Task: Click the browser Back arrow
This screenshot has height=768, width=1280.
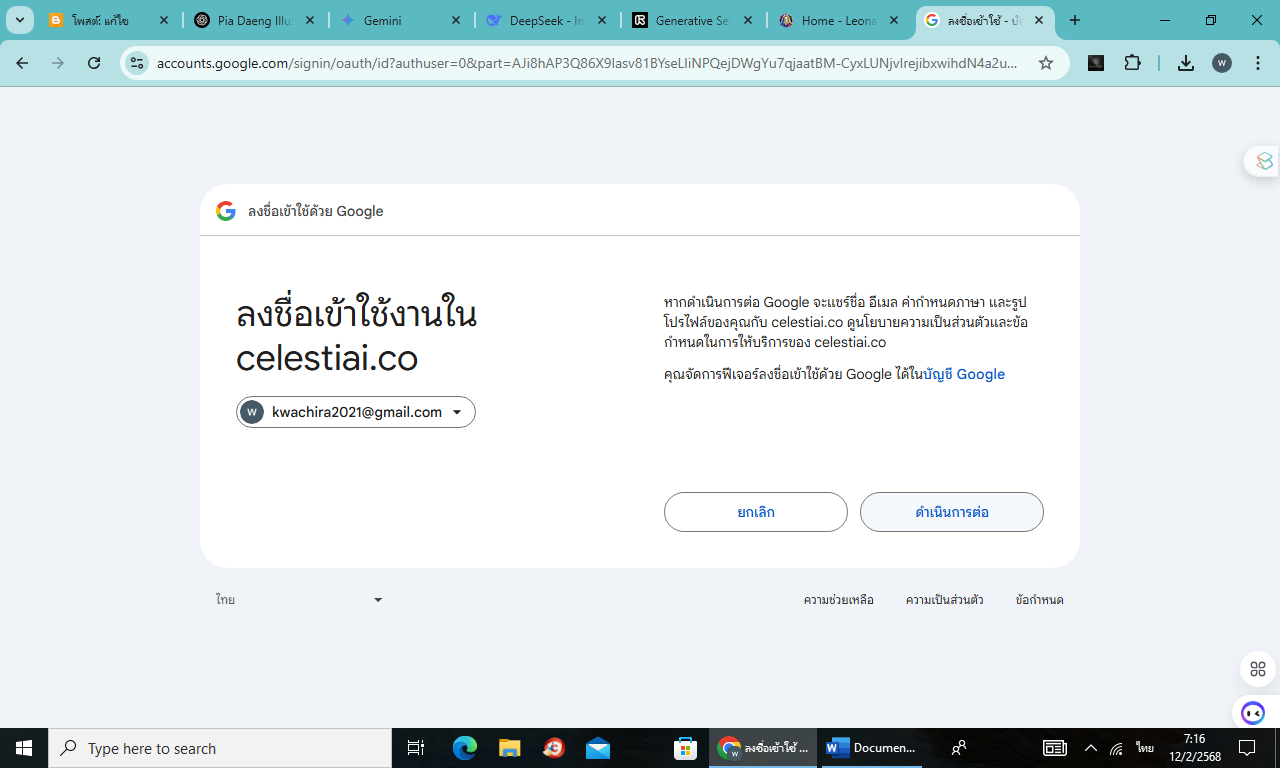Action: point(22,63)
